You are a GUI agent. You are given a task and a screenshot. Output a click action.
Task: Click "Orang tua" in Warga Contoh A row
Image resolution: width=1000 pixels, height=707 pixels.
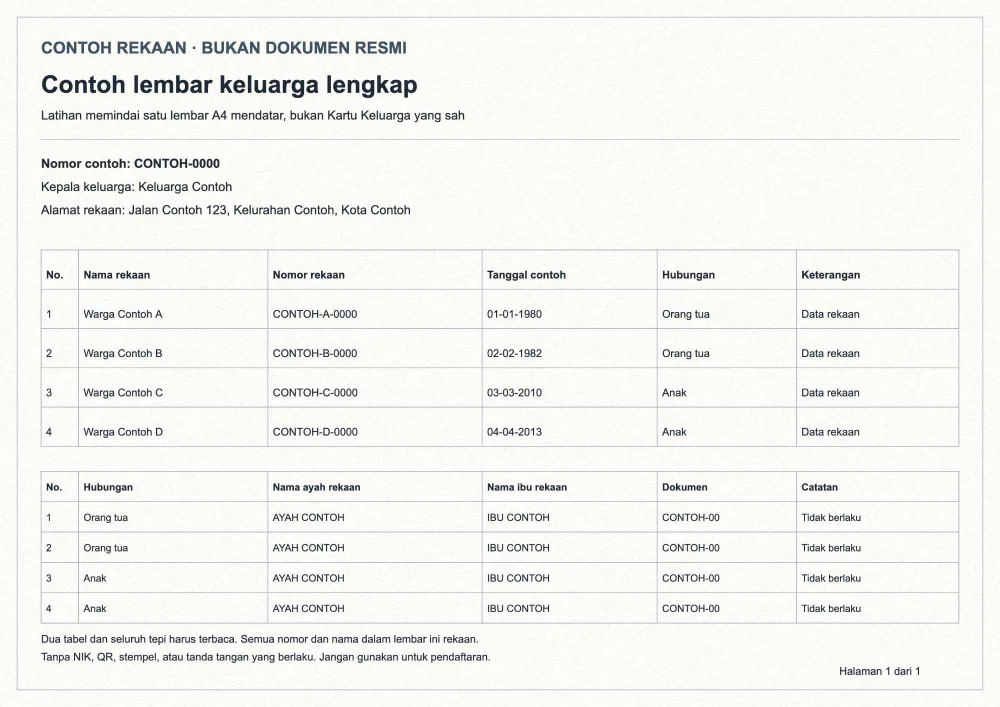pos(686,314)
